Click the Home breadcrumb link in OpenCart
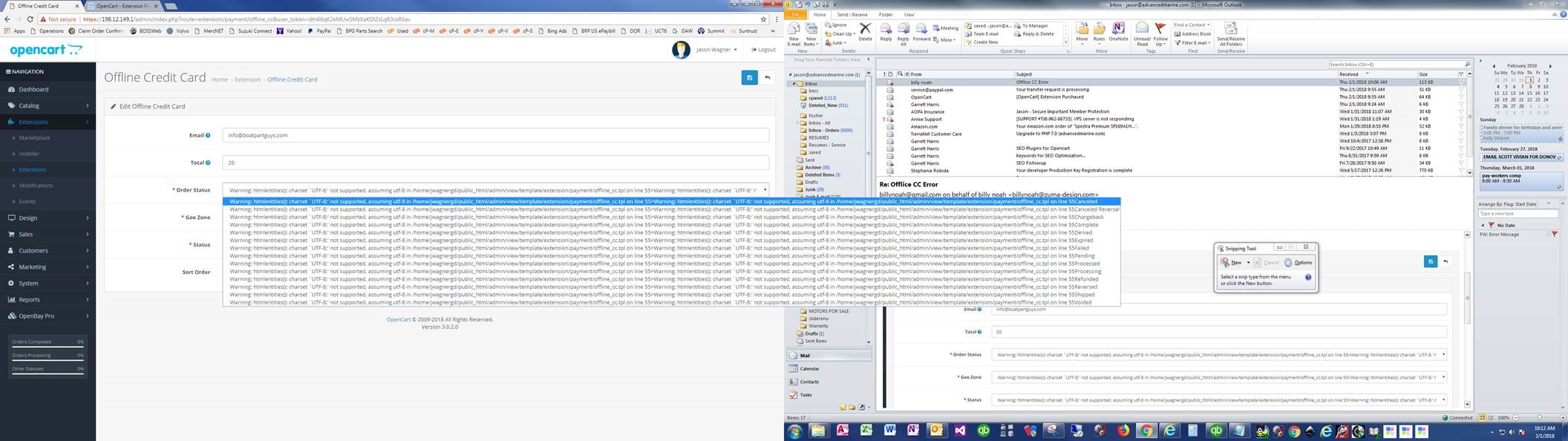 pyautogui.click(x=219, y=79)
